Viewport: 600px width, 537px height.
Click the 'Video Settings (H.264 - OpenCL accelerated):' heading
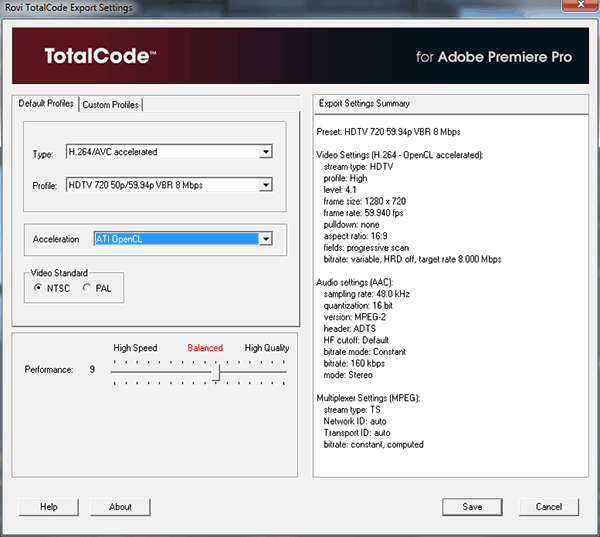click(400, 155)
